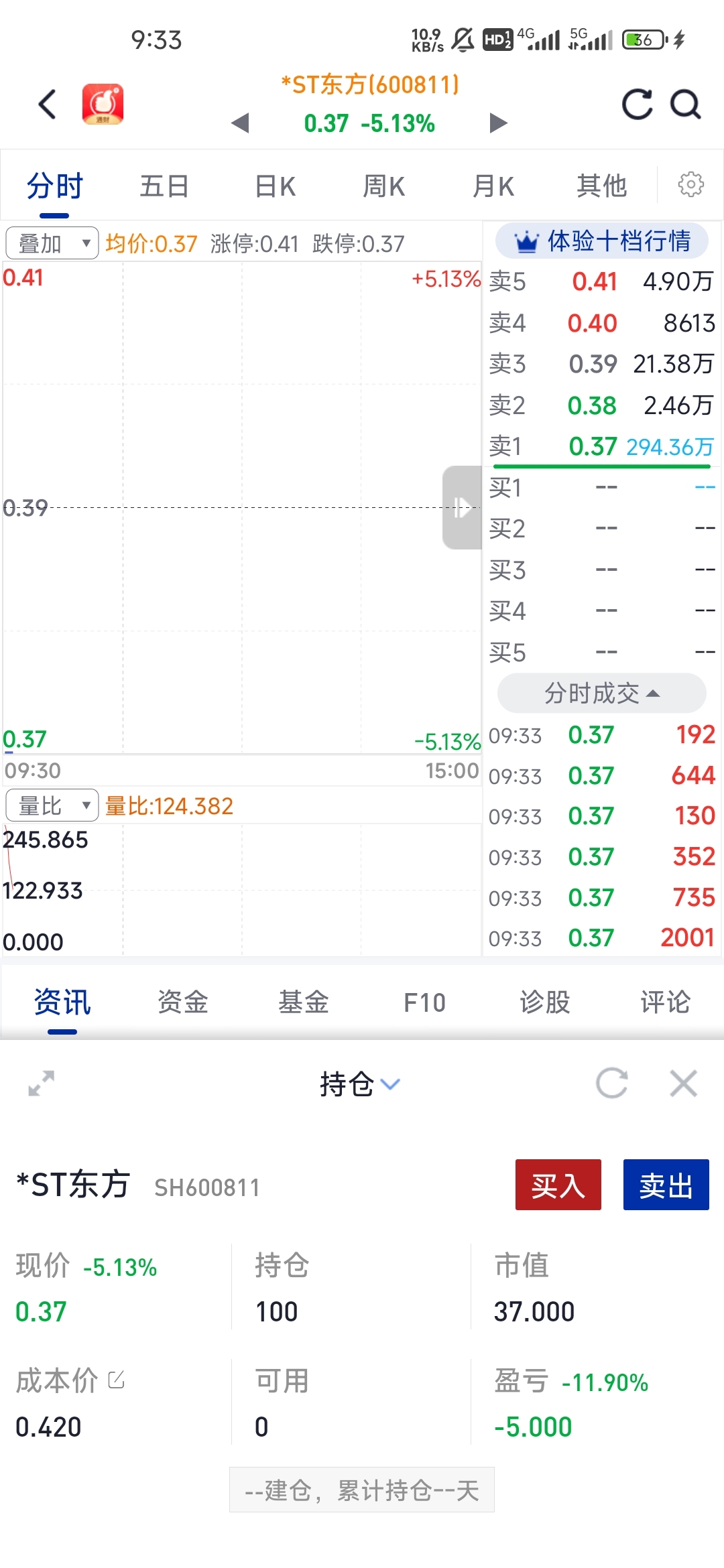Tap the intraday price chart area

(241, 507)
